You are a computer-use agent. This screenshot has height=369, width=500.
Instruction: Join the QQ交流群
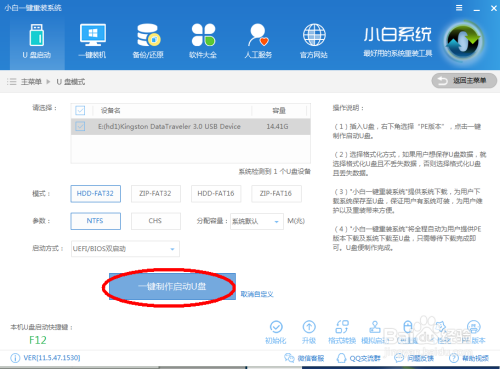[358, 358]
